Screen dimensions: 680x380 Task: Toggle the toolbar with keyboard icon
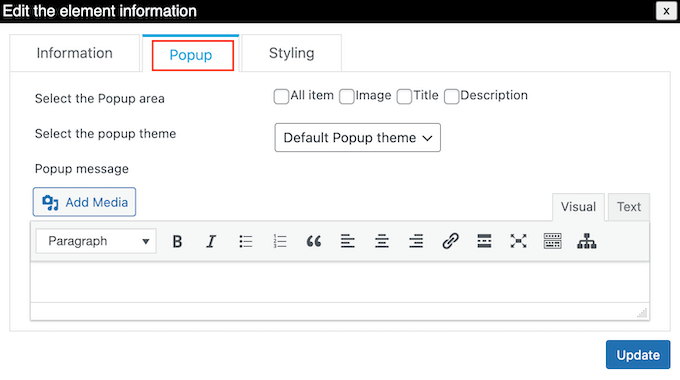click(552, 241)
